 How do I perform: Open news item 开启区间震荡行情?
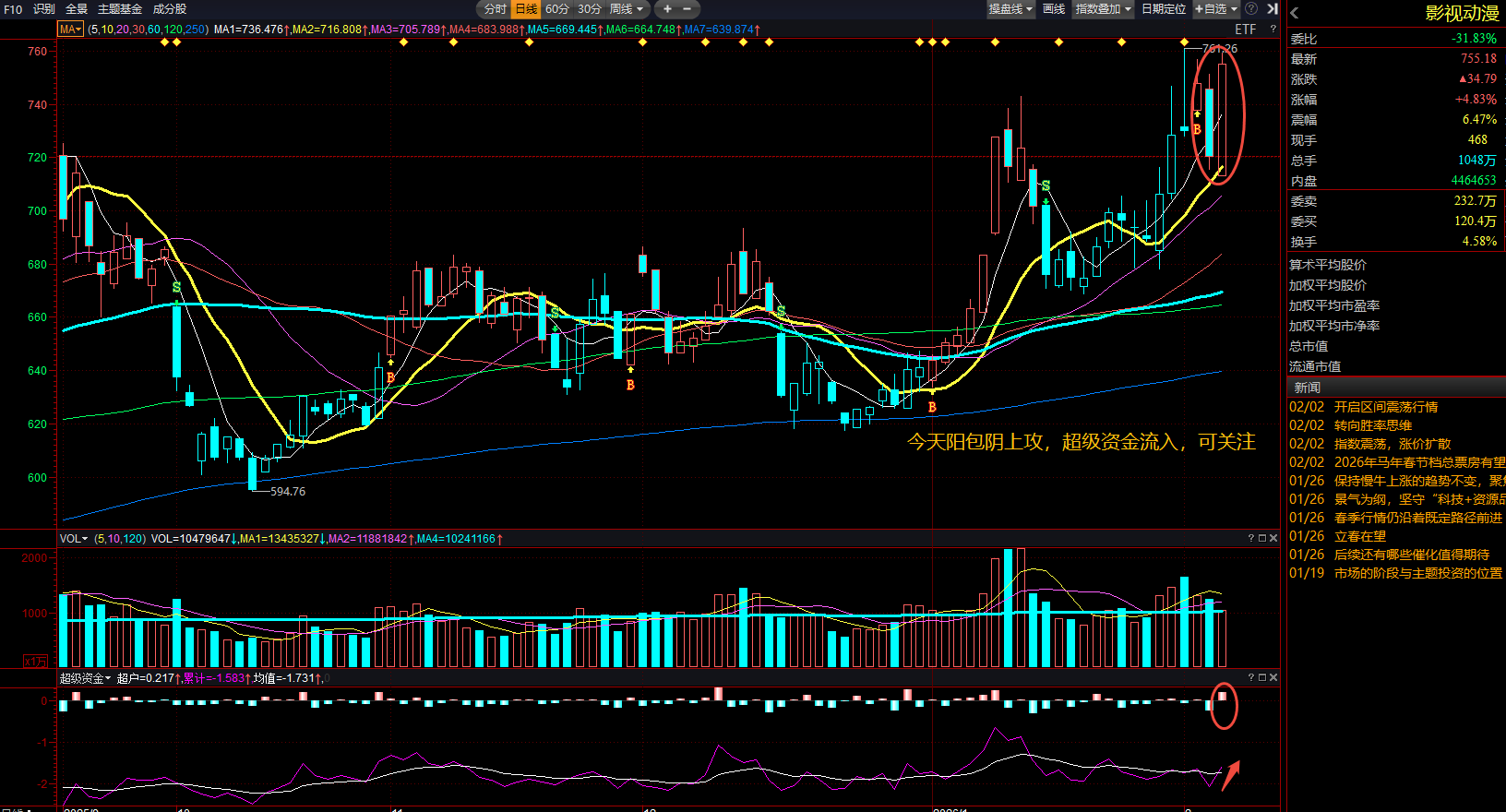(1385, 407)
